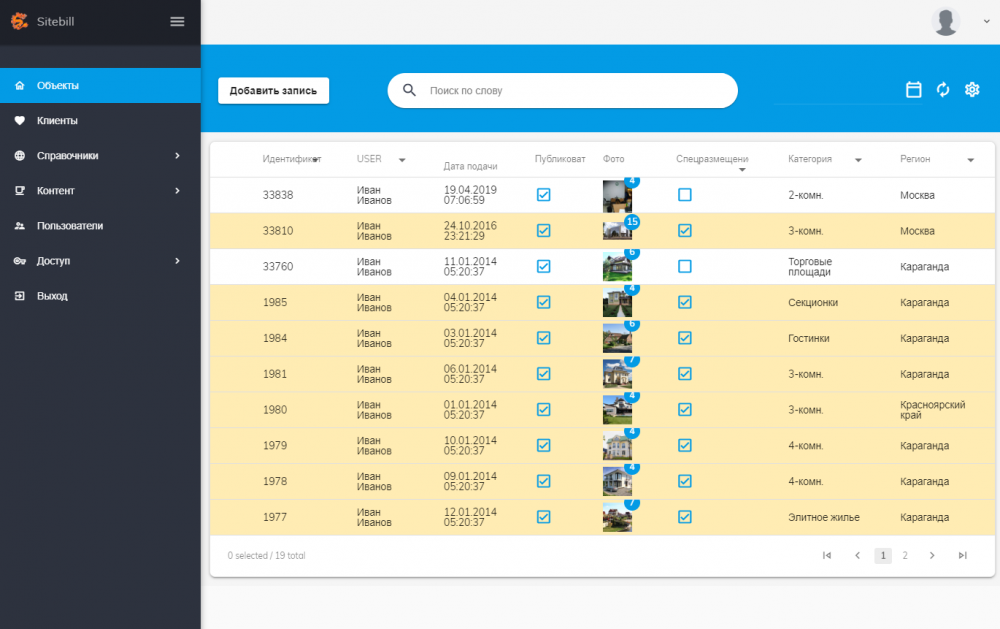Select current page 1 button
The width and height of the screenshot is (1000, 629).
[883, 556]
